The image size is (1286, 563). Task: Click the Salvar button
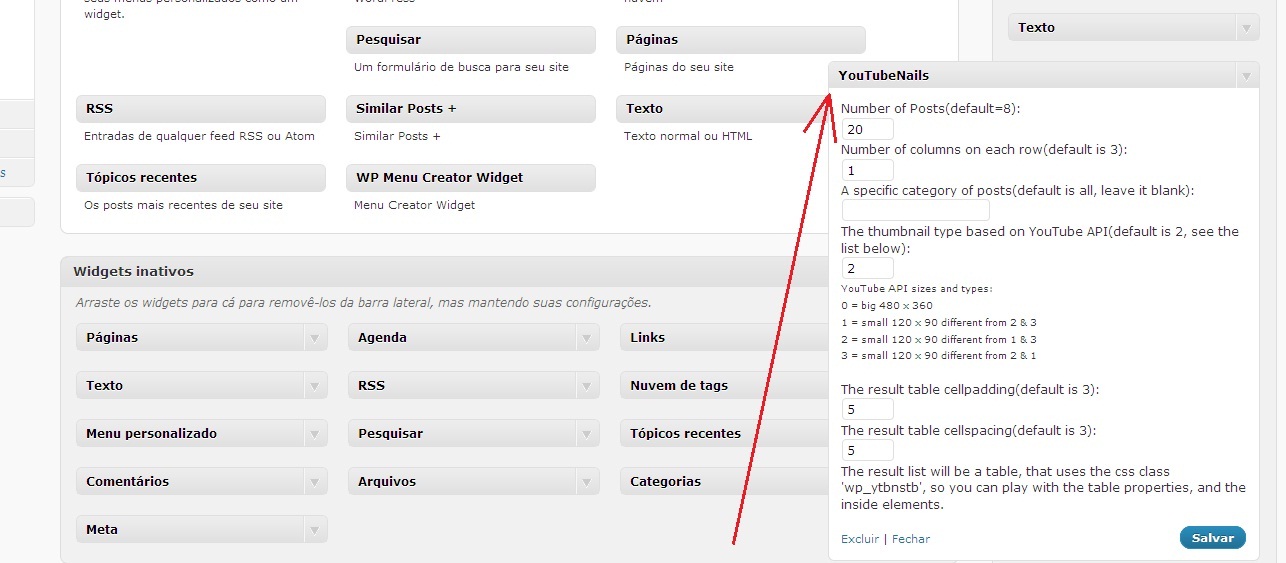coord(1212,538)
